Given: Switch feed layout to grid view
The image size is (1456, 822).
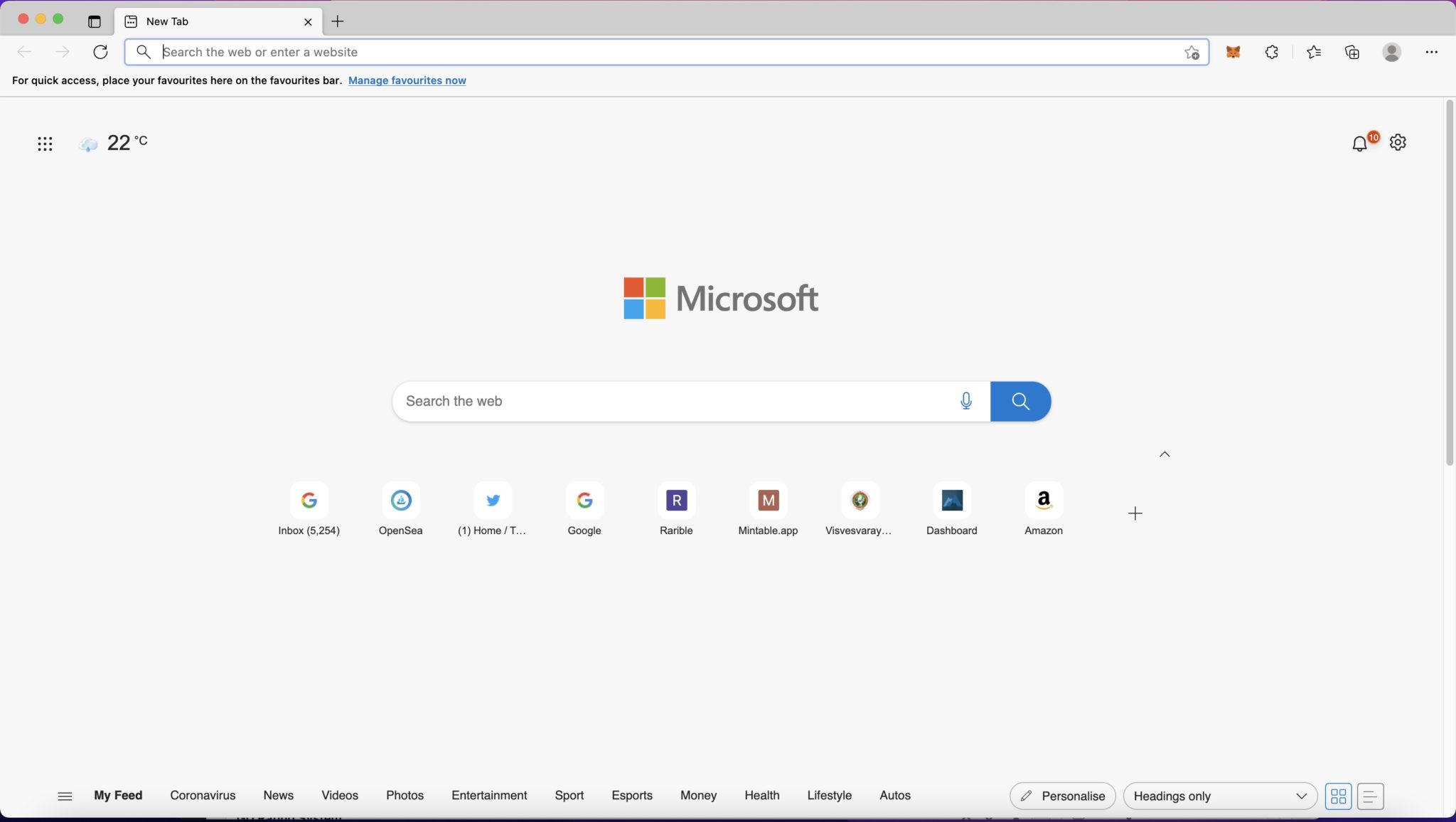Looking at the screenshot, I should click(x=1339, y=796).
